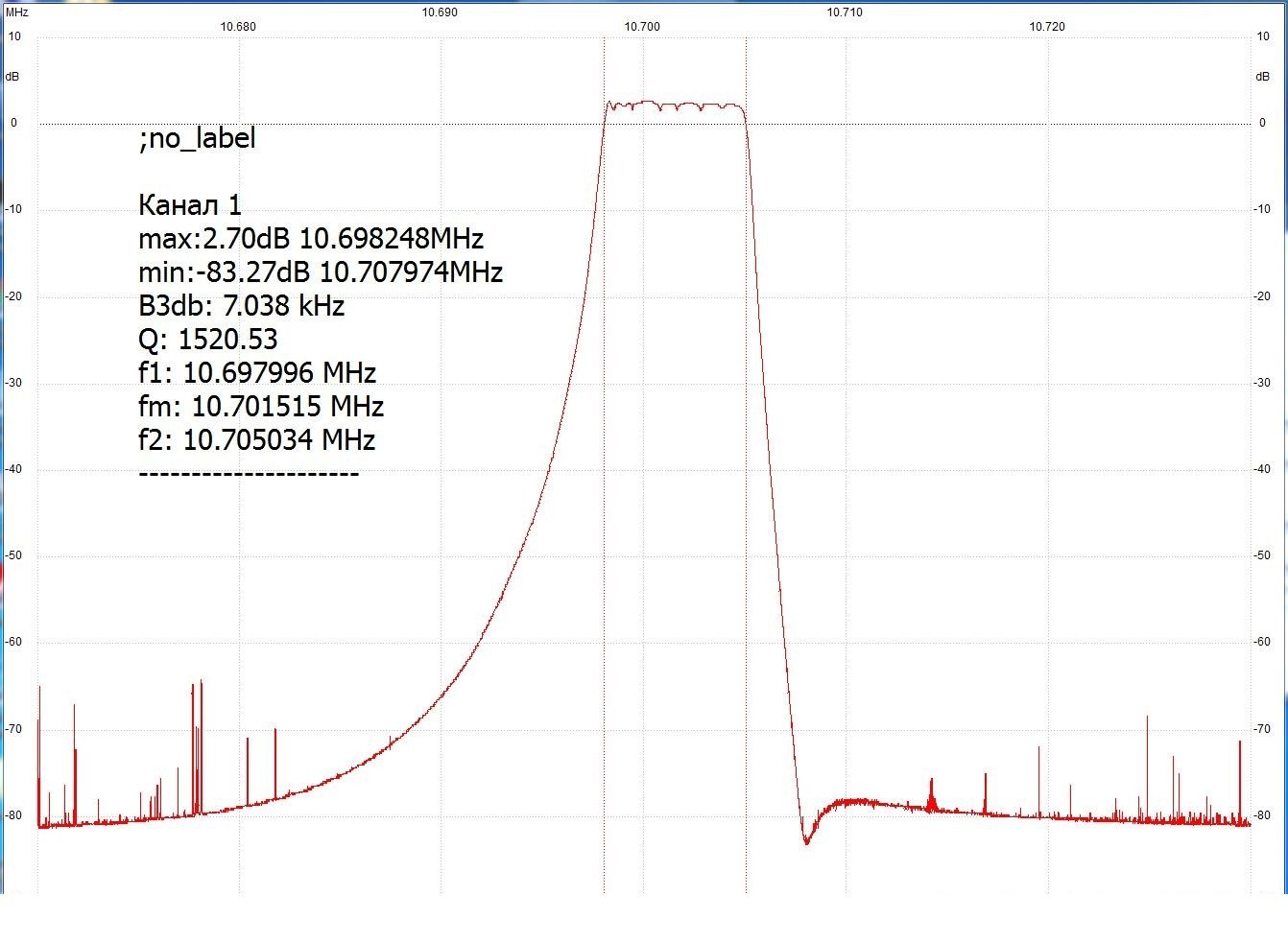Click the ';no_label' text on the plot

[197, 139]
